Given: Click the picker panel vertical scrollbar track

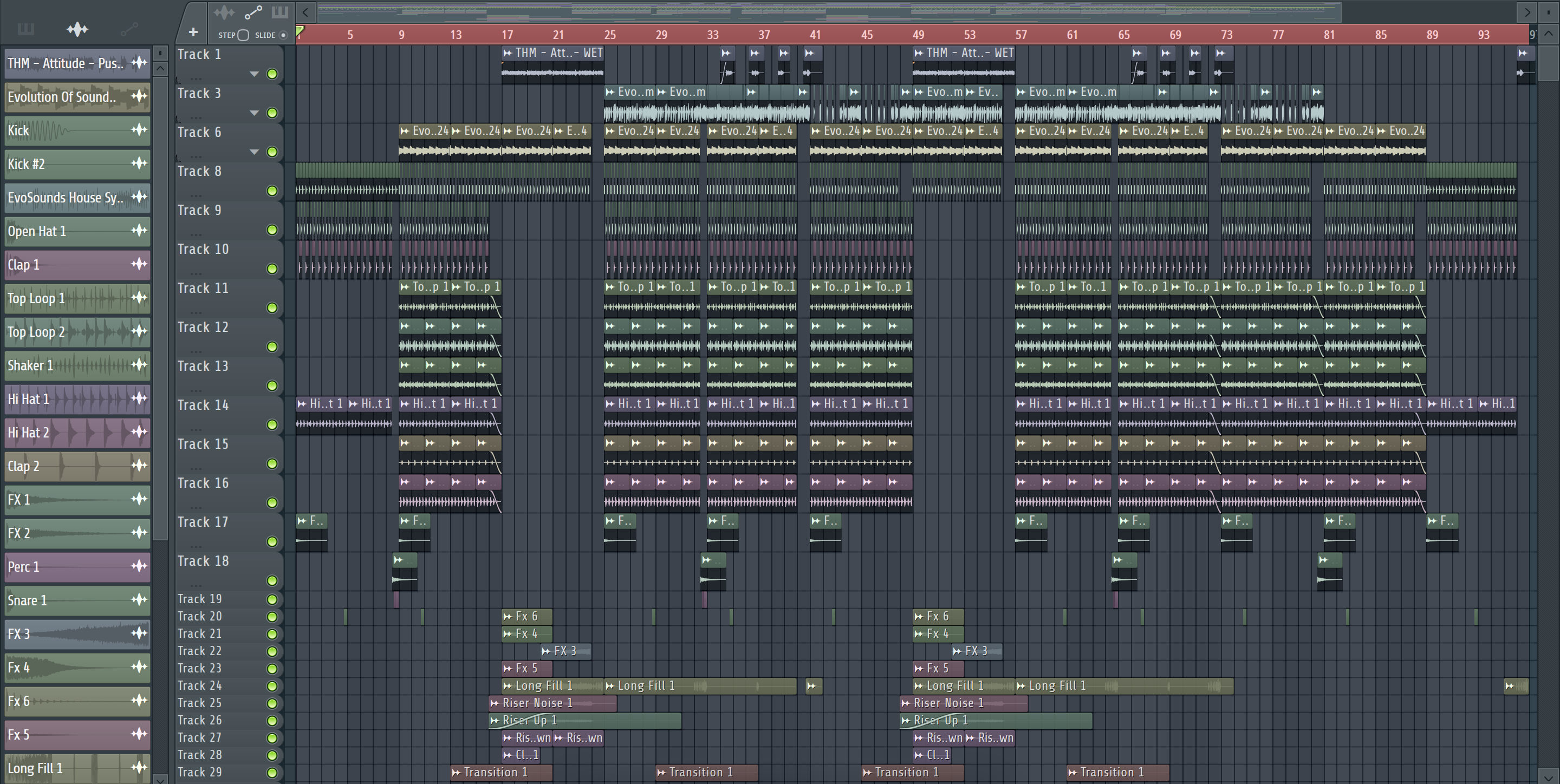Looking at the screenshot, I should pyautogui.click(x=160, y=424).
